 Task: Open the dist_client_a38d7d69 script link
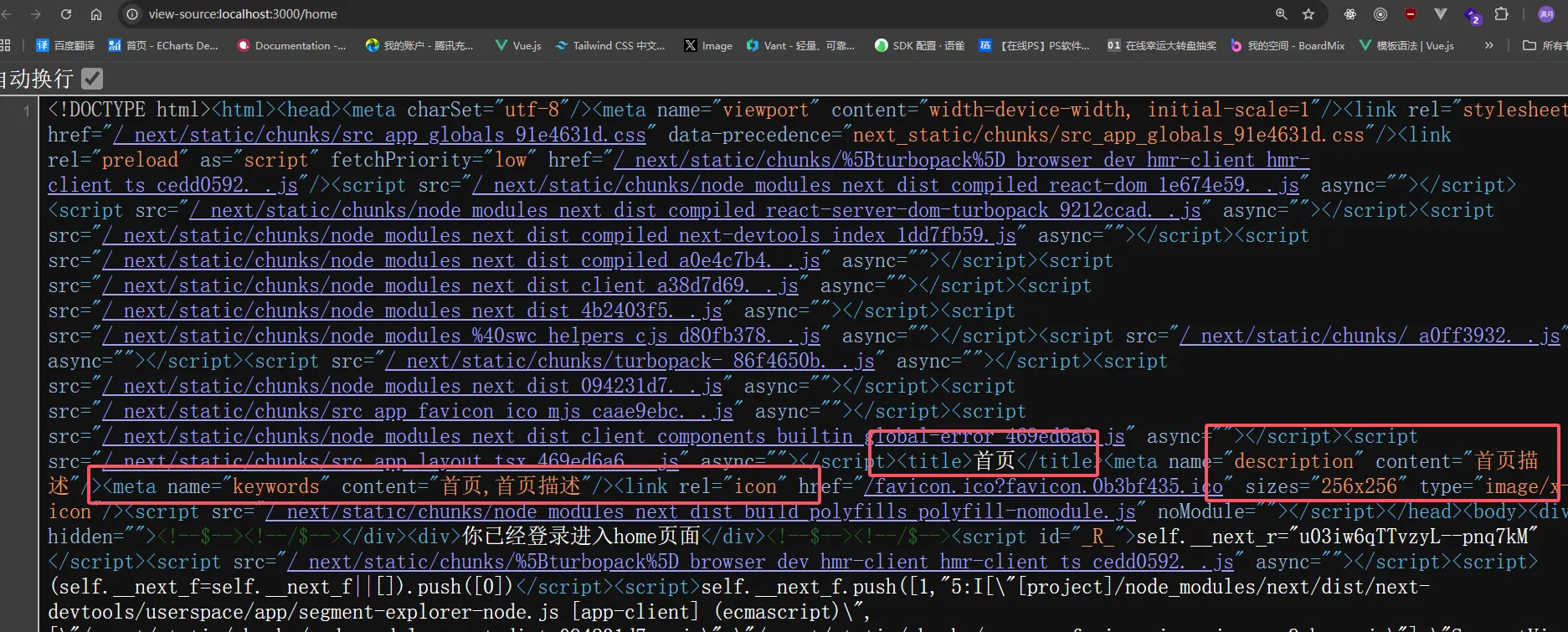point(450,285)
